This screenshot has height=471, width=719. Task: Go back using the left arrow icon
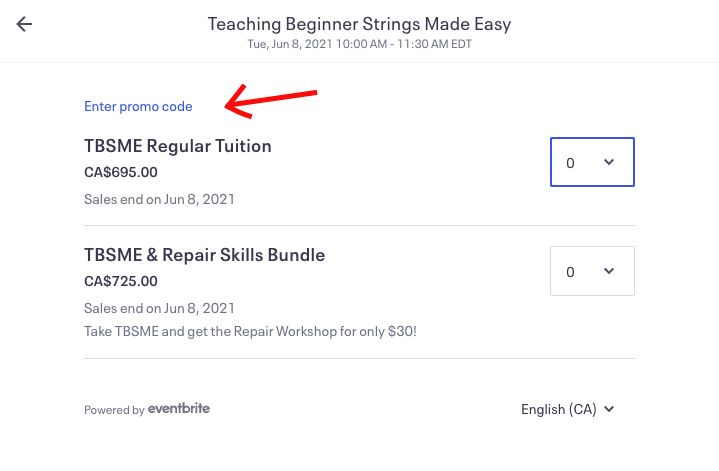pyautogui.click(x=24, y=24)
